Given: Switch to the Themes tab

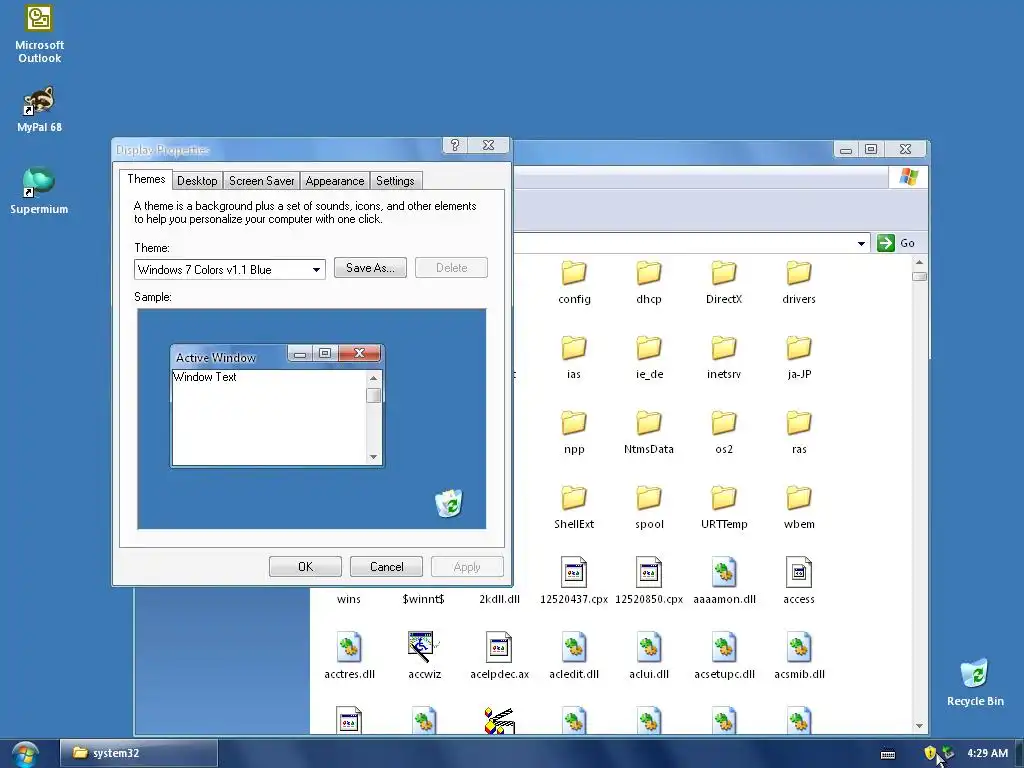Looking at the screenshot, I should 146,179.
